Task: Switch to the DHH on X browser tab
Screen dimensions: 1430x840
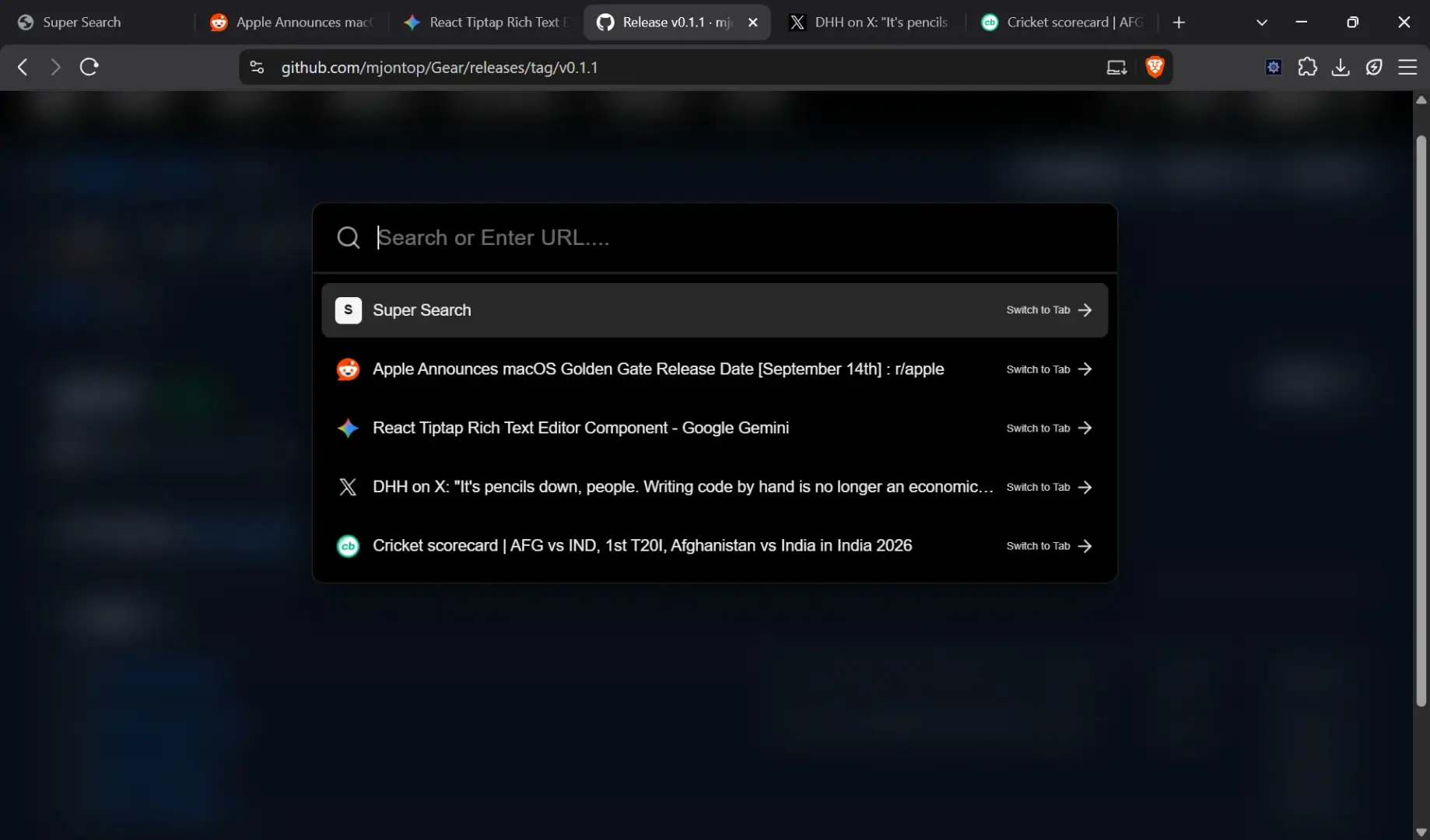Action: pos(870,23)
